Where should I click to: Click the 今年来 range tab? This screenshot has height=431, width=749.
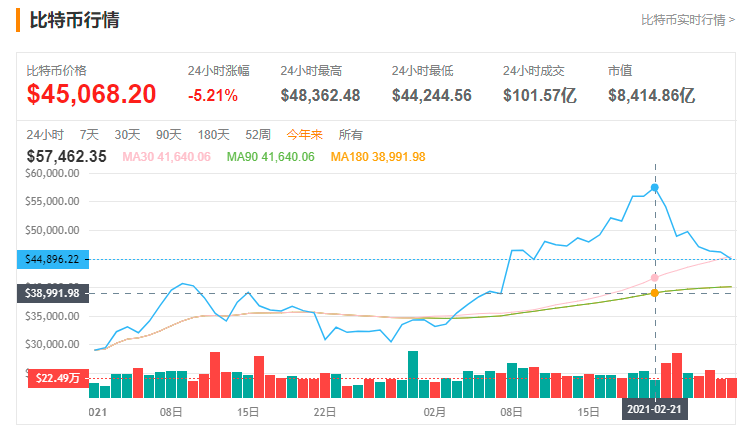click(x=305, y=135)
